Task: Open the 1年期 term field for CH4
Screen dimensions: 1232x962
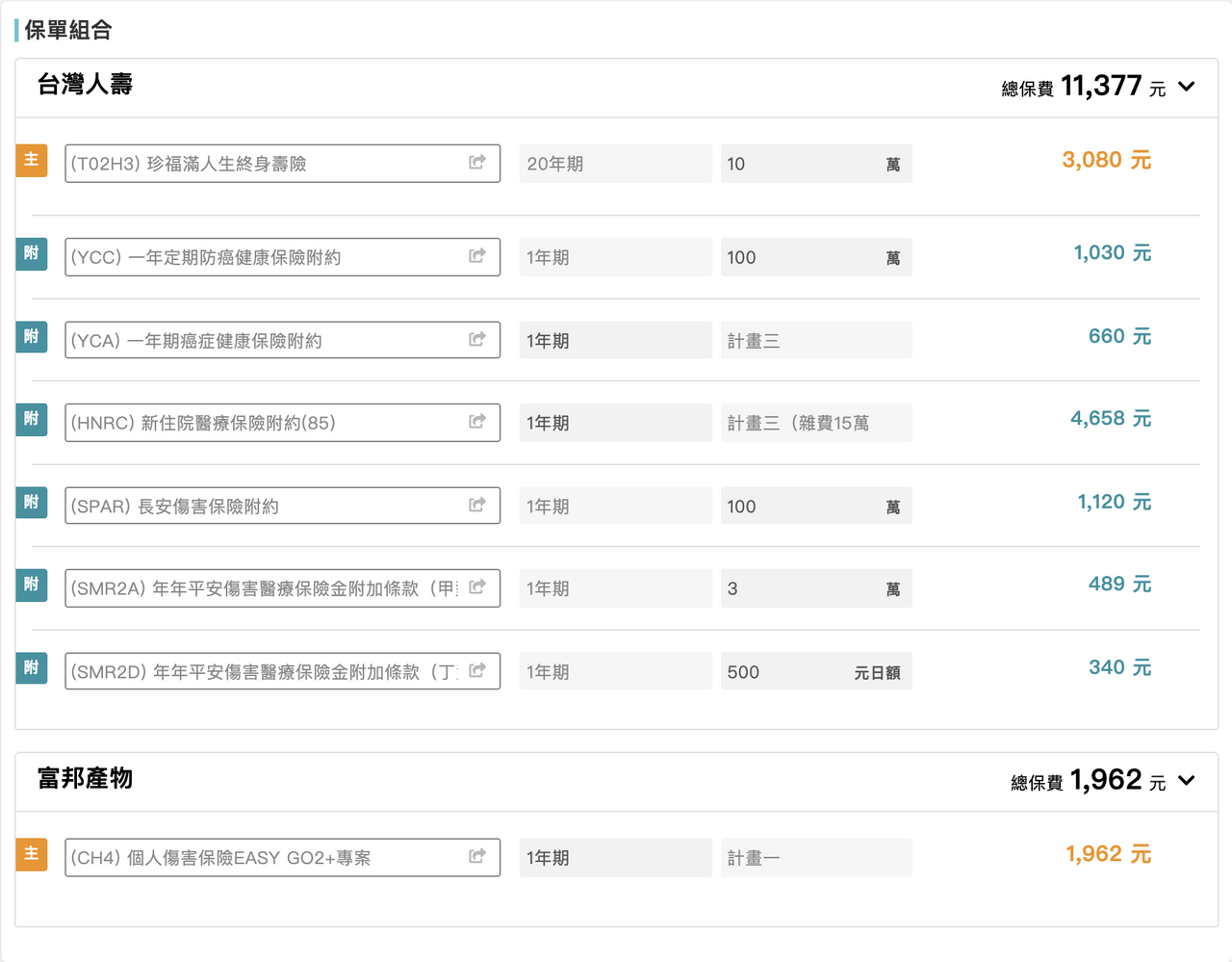Action: coord(616,857)
